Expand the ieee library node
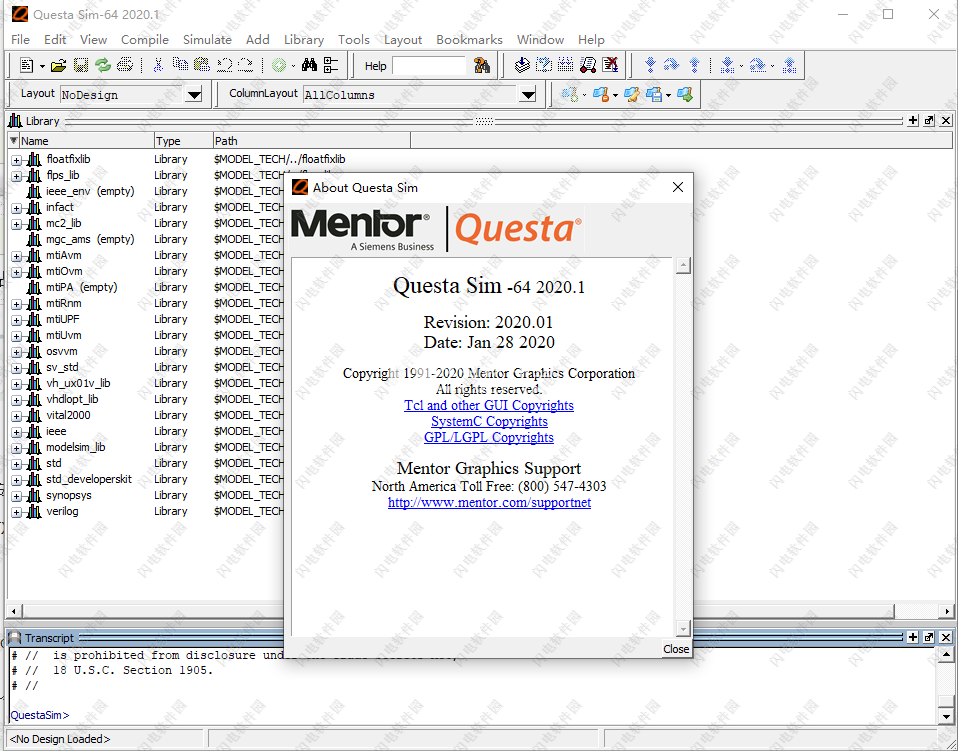This screenshot has height=751, width=958. point(16,432)
